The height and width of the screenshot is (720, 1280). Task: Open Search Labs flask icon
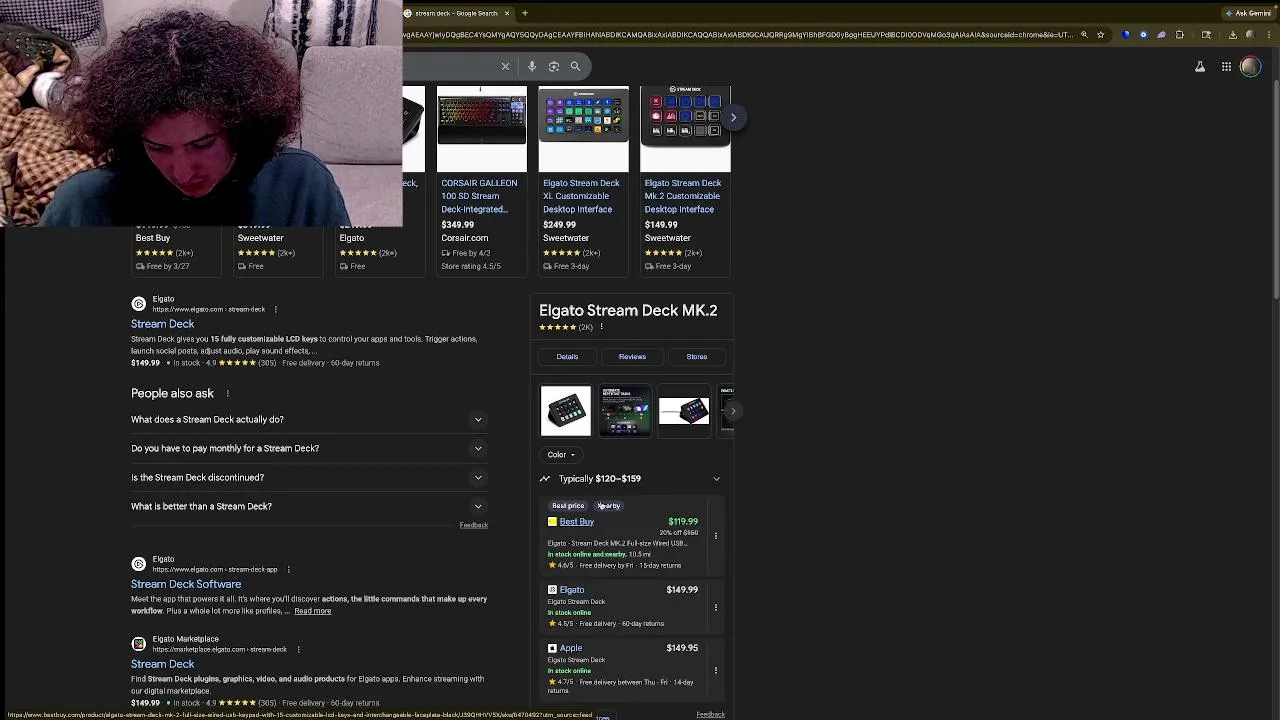tap(1200, 67)
